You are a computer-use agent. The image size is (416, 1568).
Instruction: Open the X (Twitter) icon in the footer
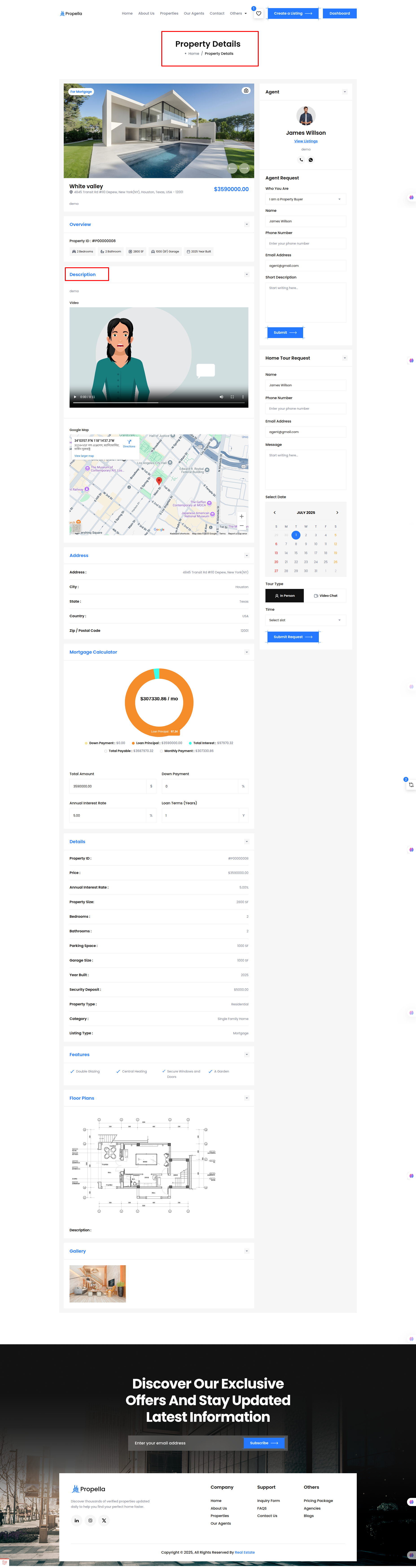[104, 1521]
